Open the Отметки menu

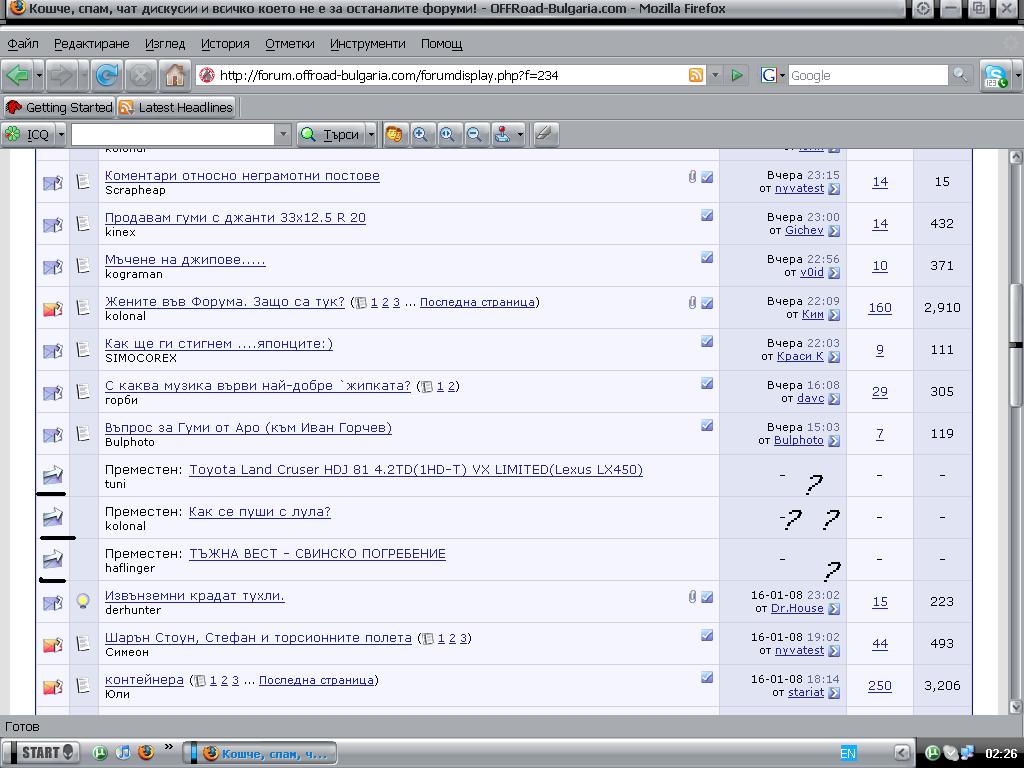[289, 44]
